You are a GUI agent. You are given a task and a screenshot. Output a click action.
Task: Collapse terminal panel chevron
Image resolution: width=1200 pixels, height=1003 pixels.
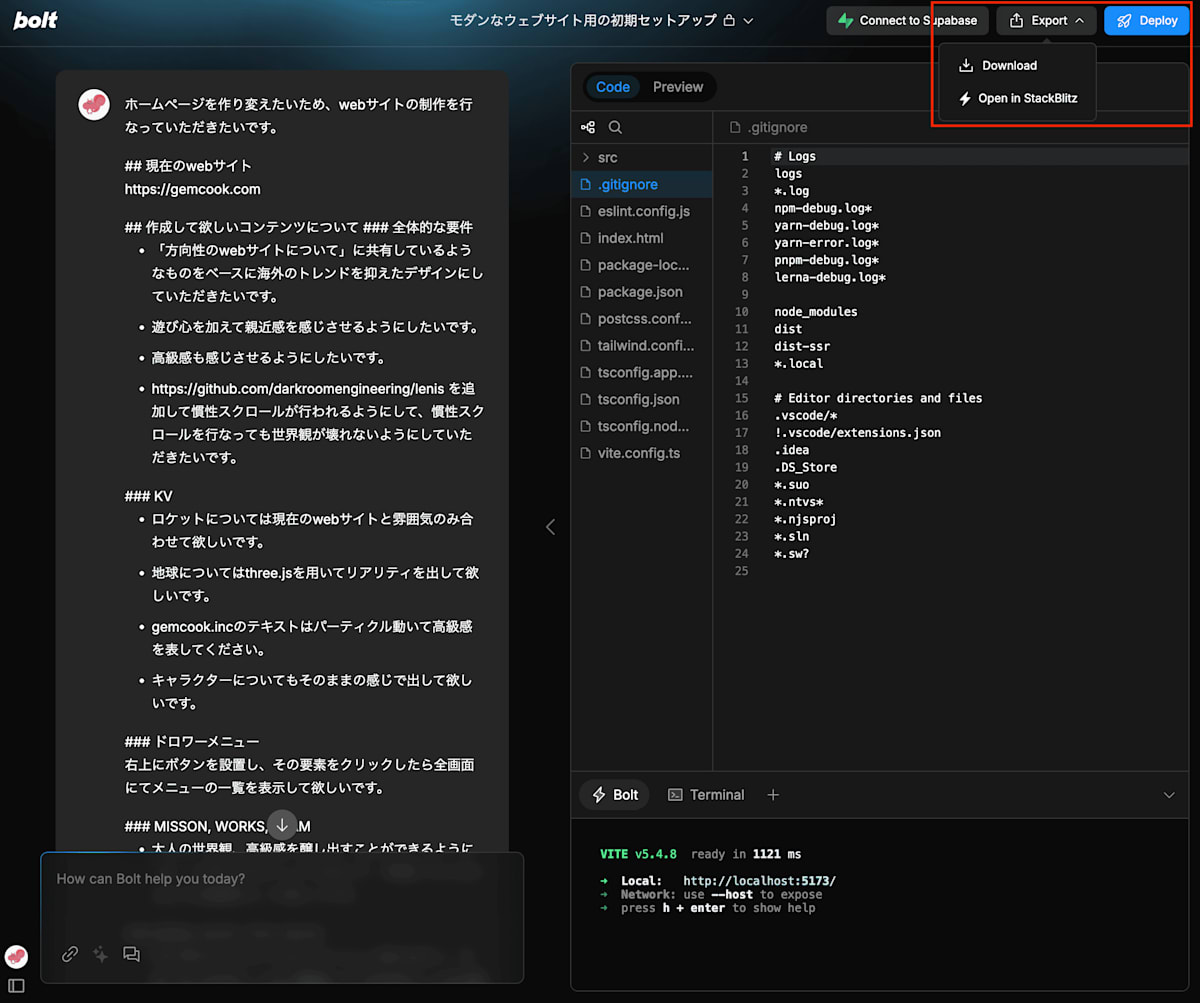click(1169, 796)
